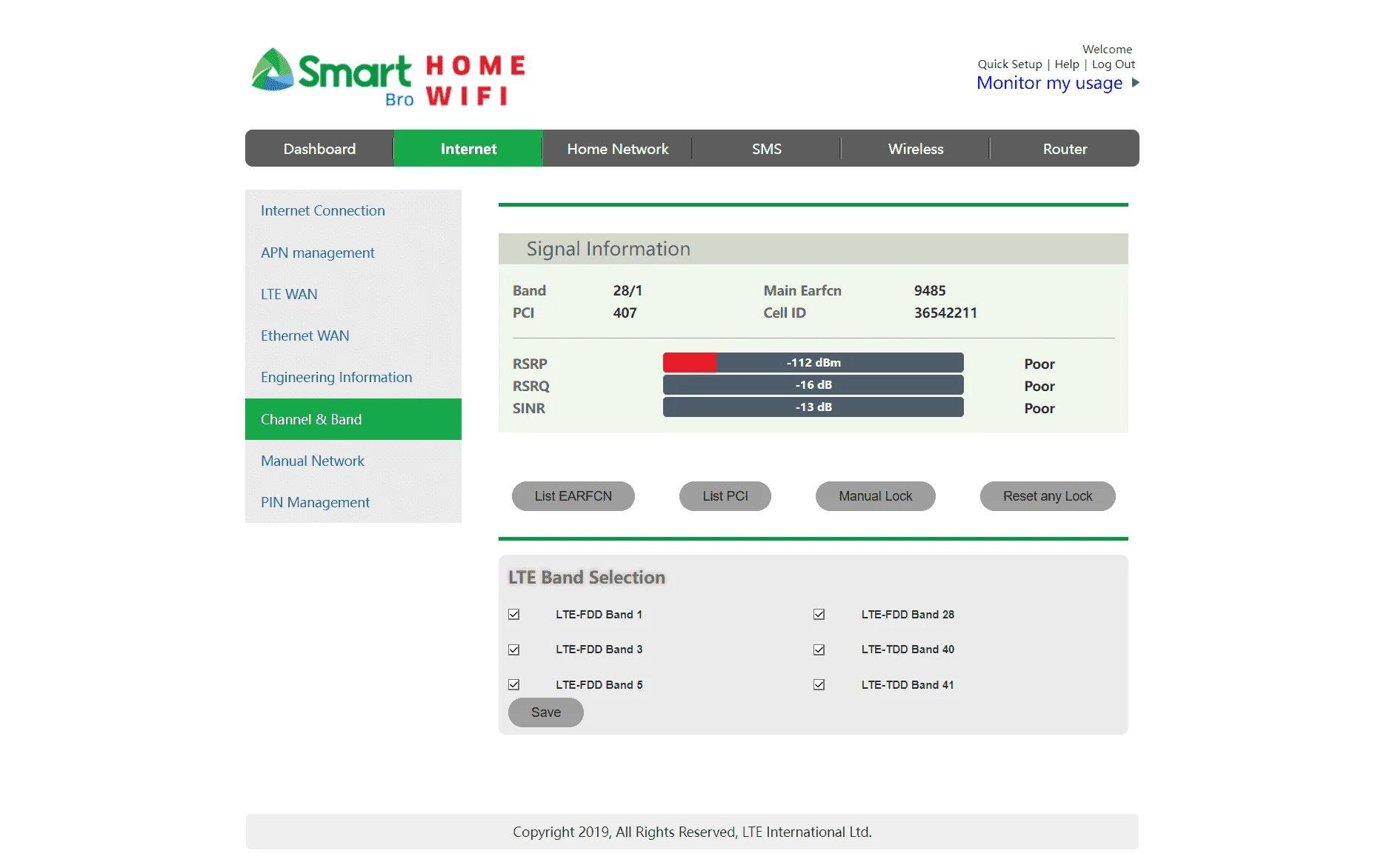
Task: Open the Manual Lock option
Action: 876,496
